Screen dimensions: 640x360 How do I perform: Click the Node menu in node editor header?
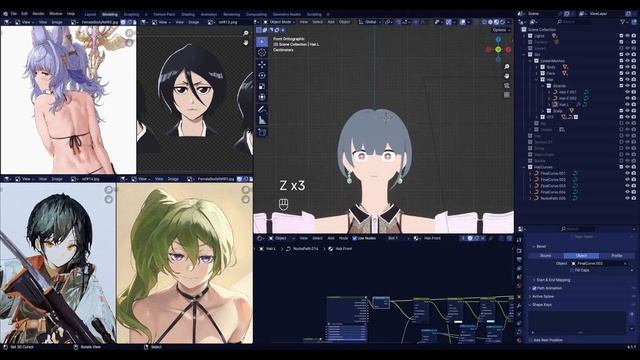pos(344,238)
